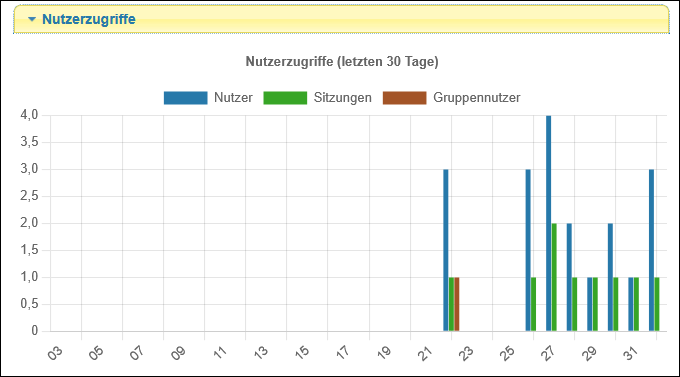The width and height of the screenshot is (680, 377).
Task: Click x-axis label 15
Action: 302,352
